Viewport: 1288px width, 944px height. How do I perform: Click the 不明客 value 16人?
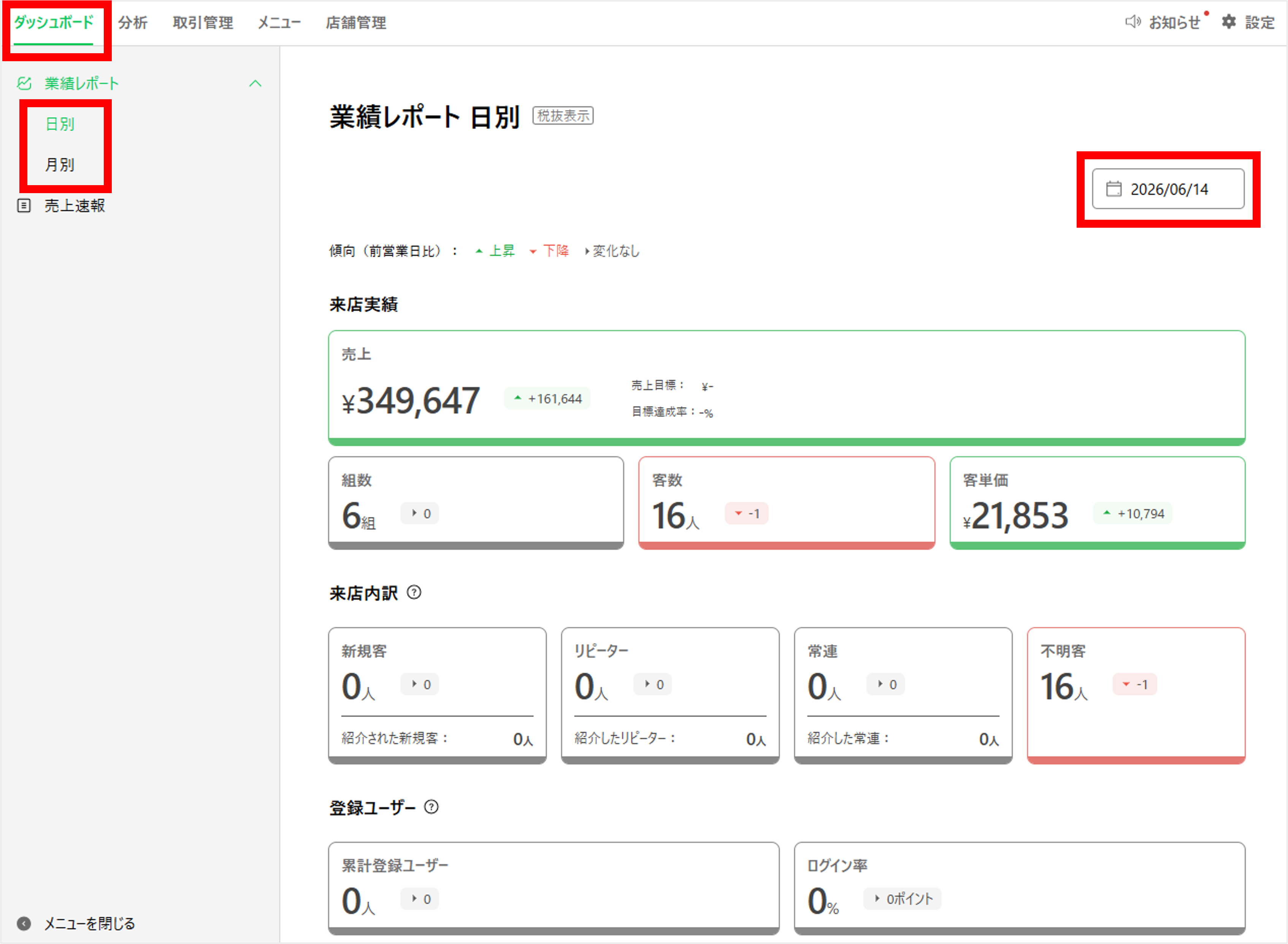[1063, 686]
